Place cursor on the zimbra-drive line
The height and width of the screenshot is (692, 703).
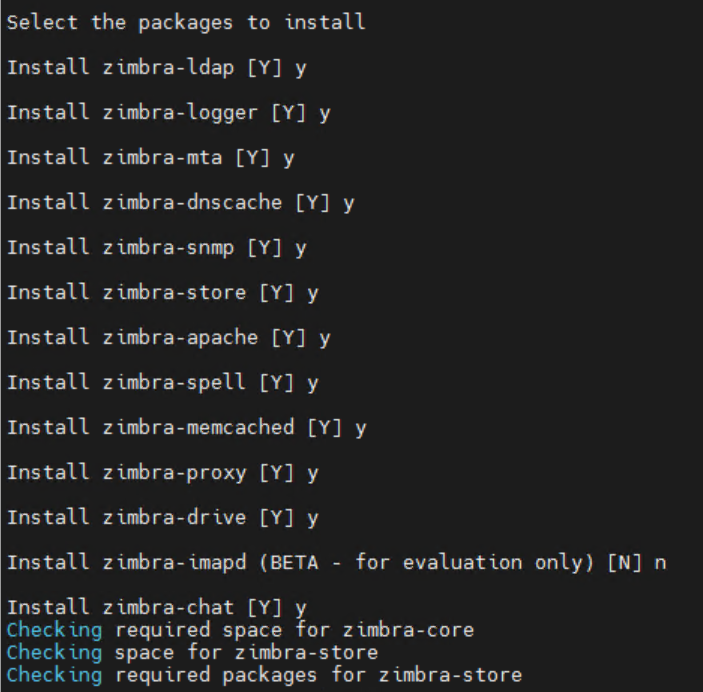(162, 518)
